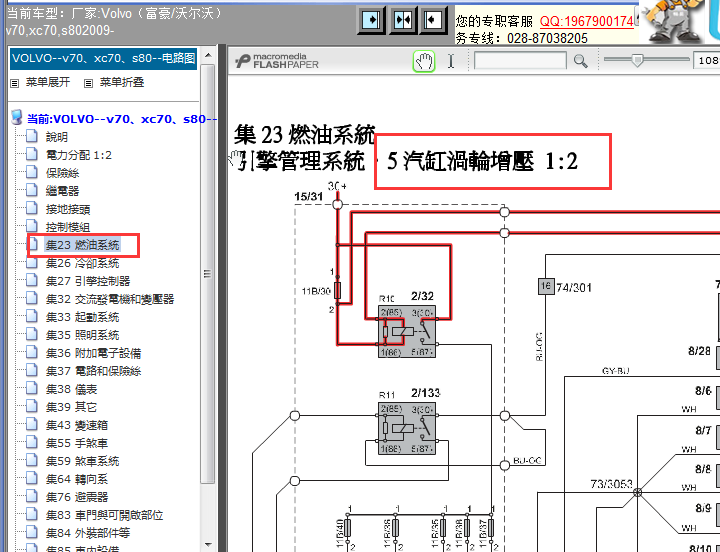
Task: Open the 繼電器 tree item
Action: [x=62, y=191]
